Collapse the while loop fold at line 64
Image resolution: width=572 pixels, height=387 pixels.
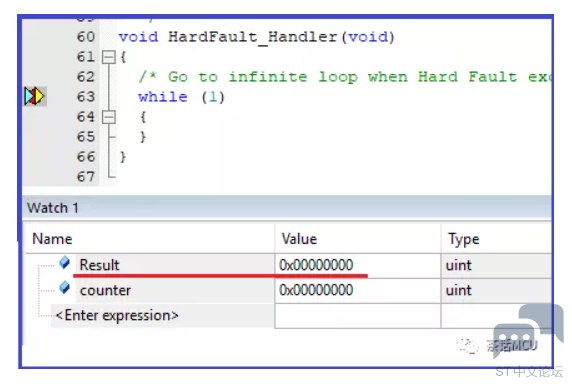click(x=108, y=117)
